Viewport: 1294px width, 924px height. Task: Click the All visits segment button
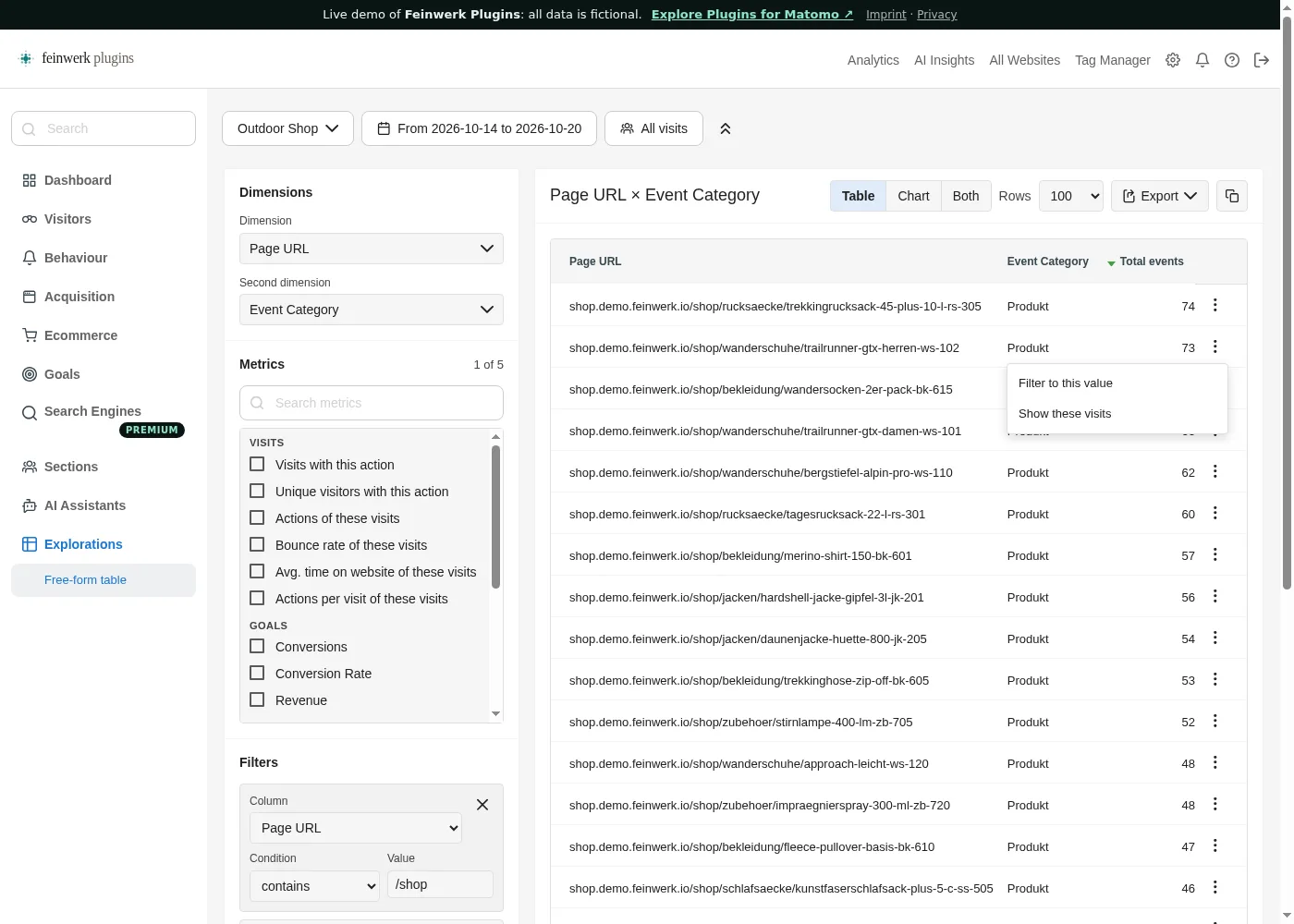click(653, 128)
